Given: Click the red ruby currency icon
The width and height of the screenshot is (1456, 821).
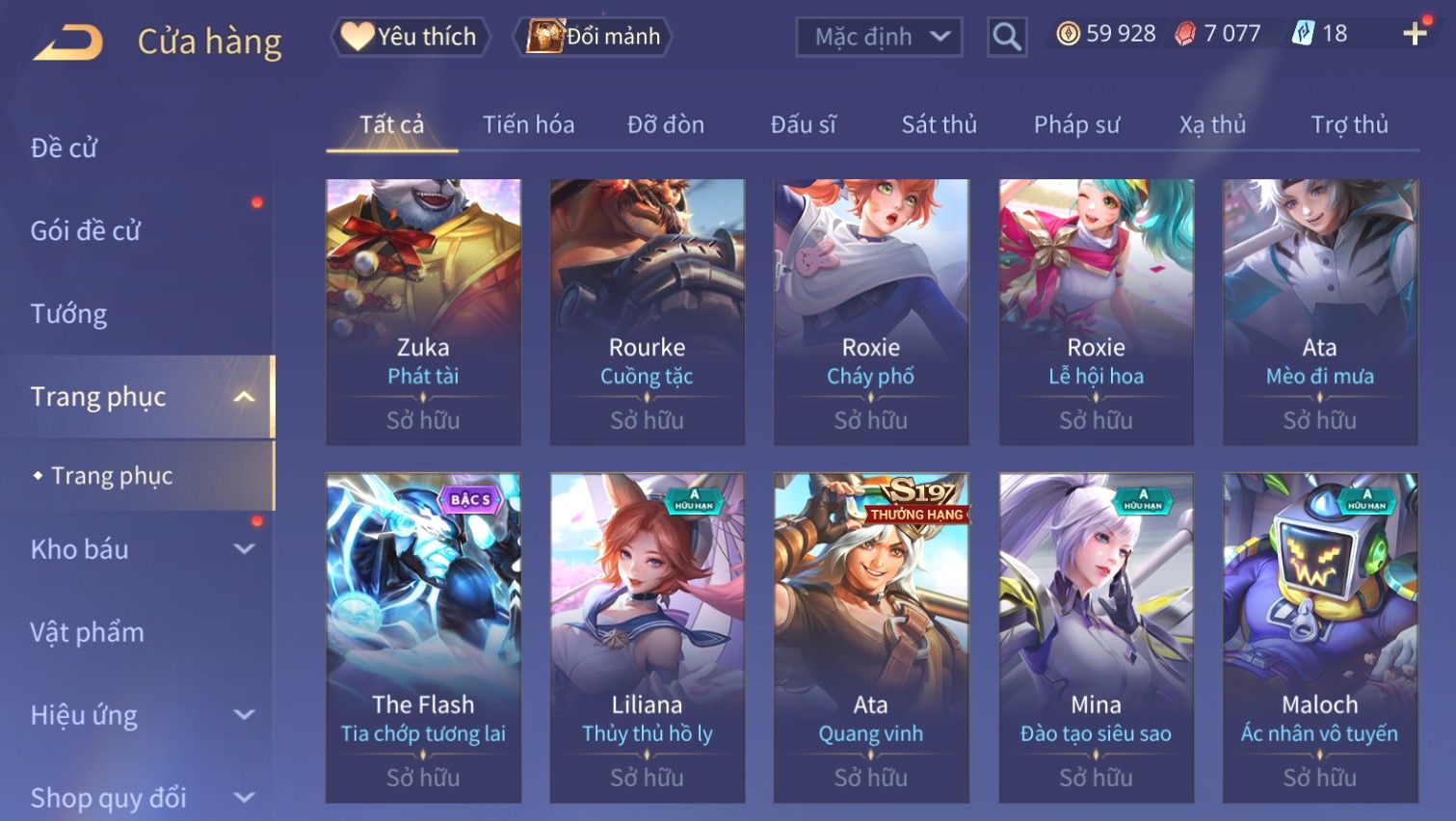Looking at the screenshot, I should click(1185, 34).
